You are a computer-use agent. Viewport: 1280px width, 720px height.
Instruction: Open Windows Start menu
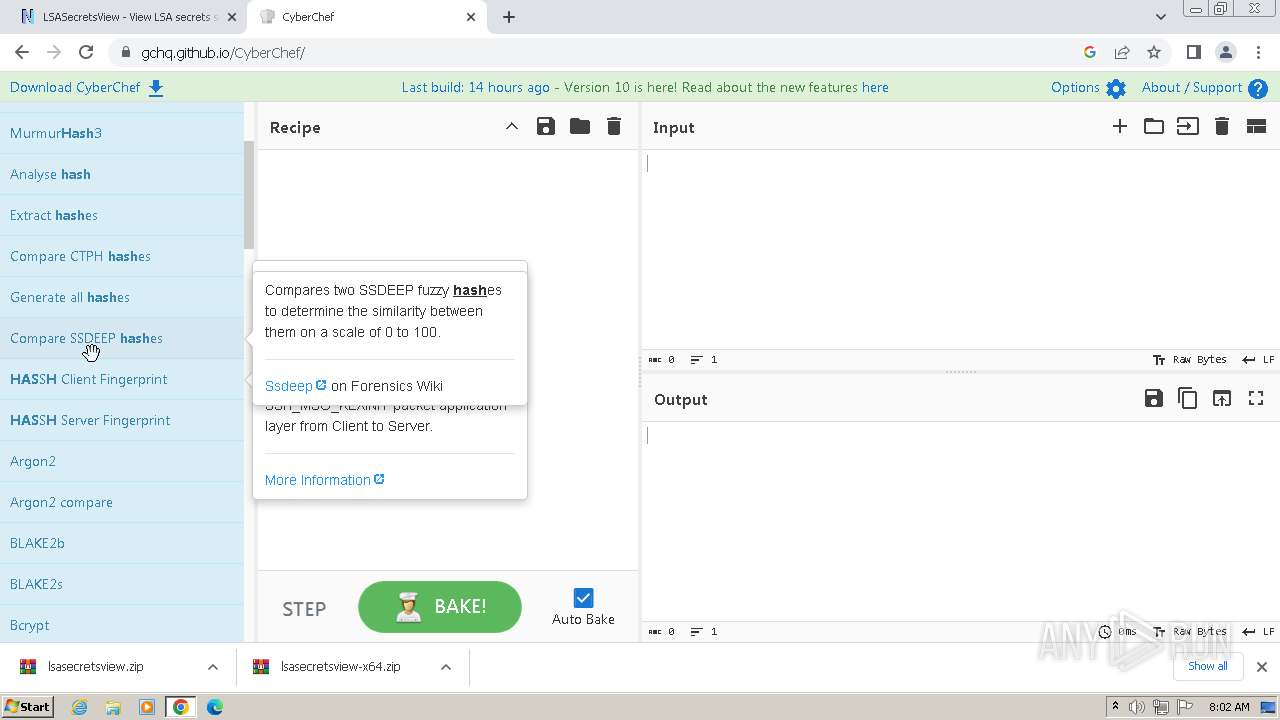[x=27, y=707]
